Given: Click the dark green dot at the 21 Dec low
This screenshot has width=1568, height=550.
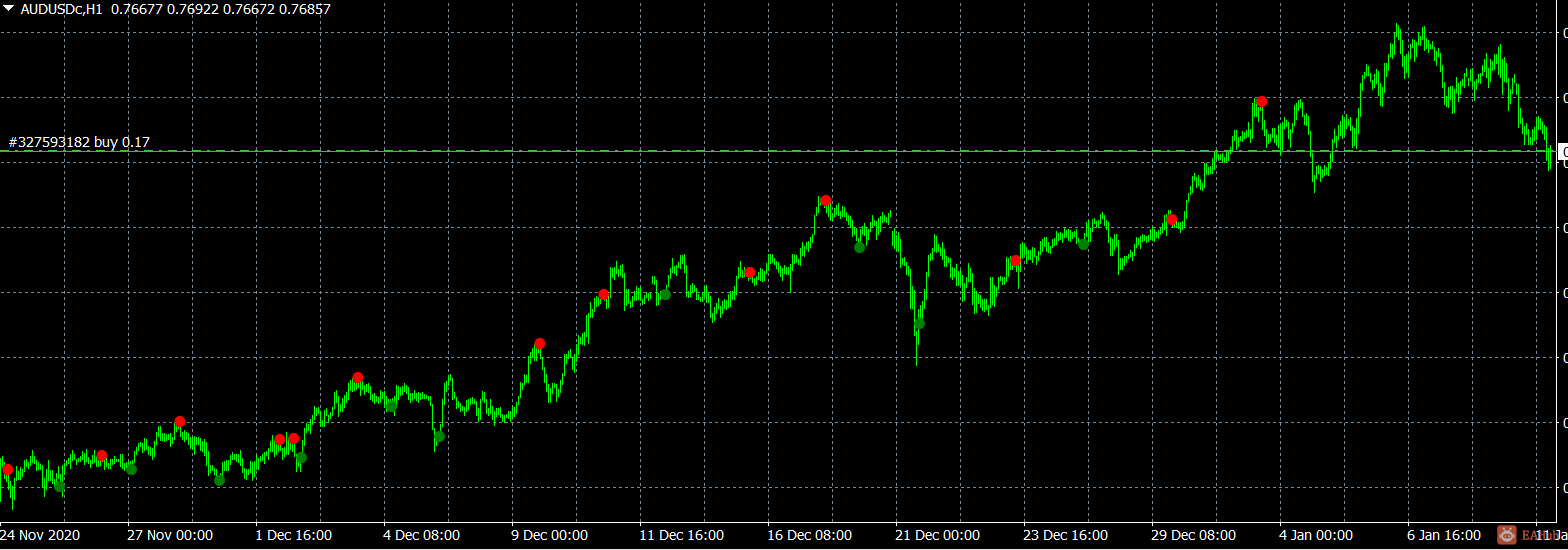Looking at the screenshot, I should 919,323.
